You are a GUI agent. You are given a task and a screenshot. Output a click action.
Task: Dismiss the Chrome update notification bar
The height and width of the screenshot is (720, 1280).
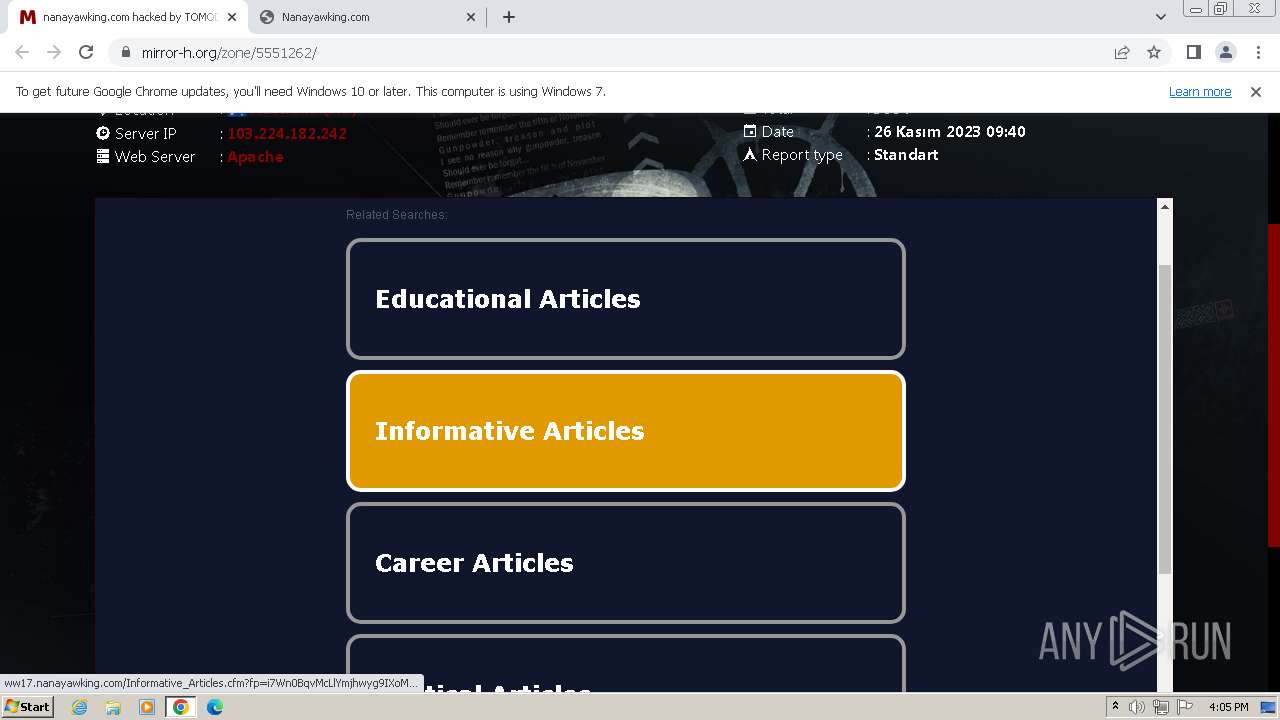(1256, 92)
